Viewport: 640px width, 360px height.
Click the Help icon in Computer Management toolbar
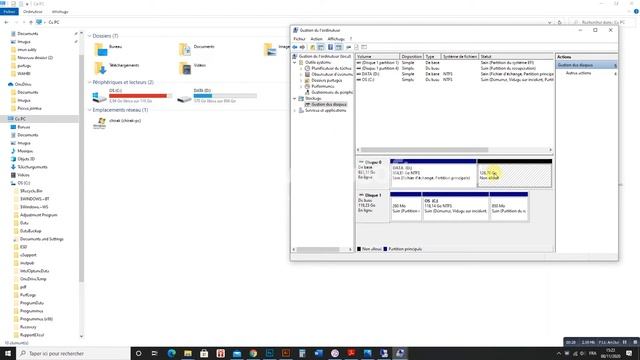coord(330,47)
